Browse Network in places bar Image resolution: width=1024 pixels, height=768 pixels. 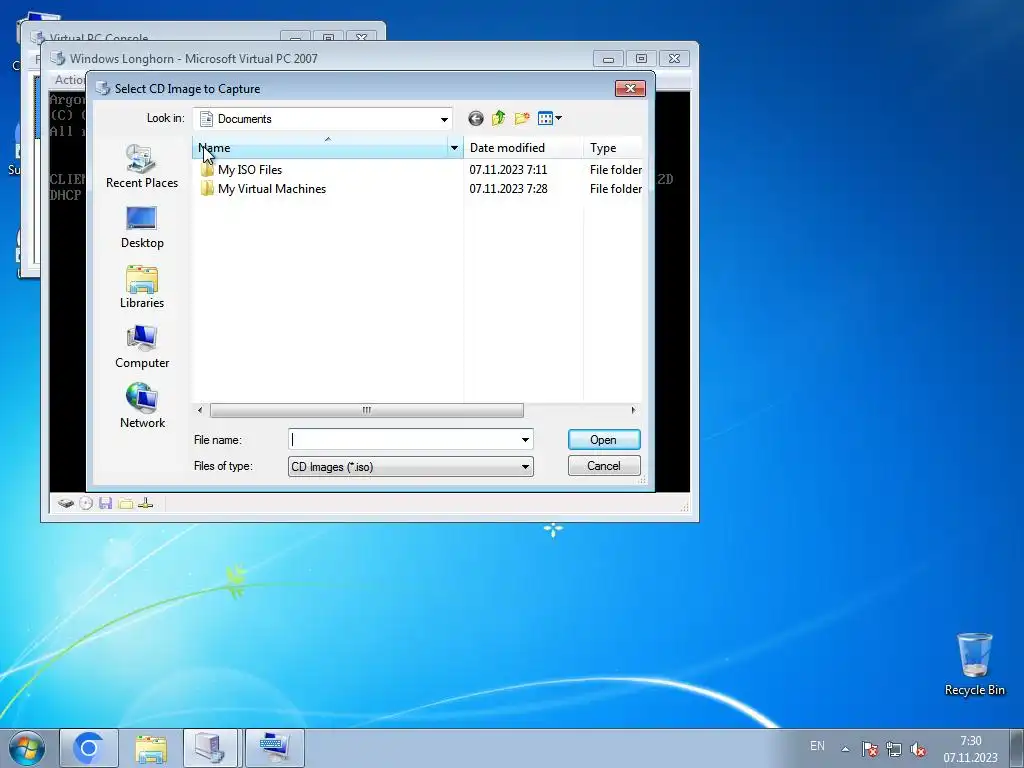(x=142, y=406)
